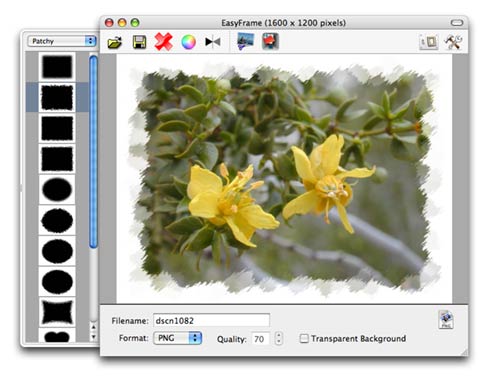The width and height of the screenshot is (500, 385).
Task: Click the Quality value field showing 70
Action: coord(261,339)
